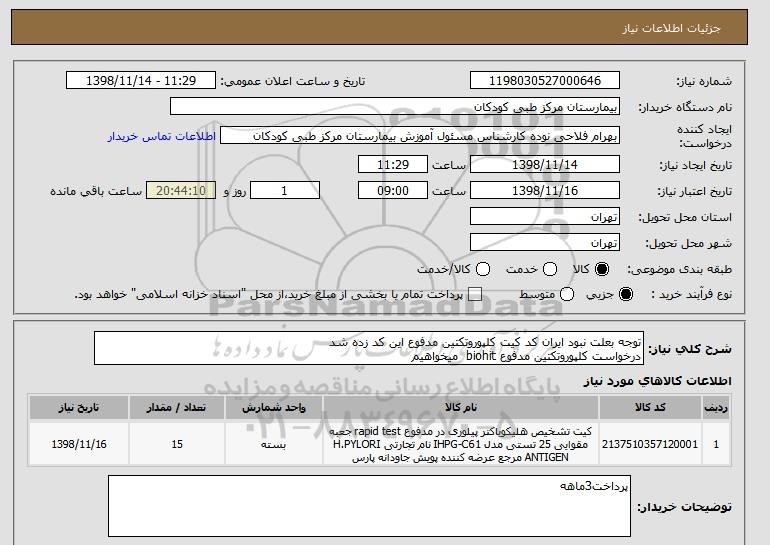Click the validity date field 1398/11/16
This screenshot has height=545, width=770.
pos(545,191)
